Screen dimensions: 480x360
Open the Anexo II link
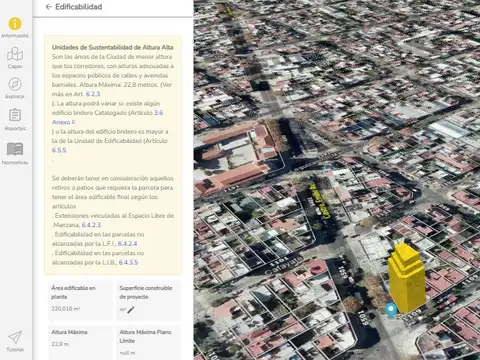63,122
